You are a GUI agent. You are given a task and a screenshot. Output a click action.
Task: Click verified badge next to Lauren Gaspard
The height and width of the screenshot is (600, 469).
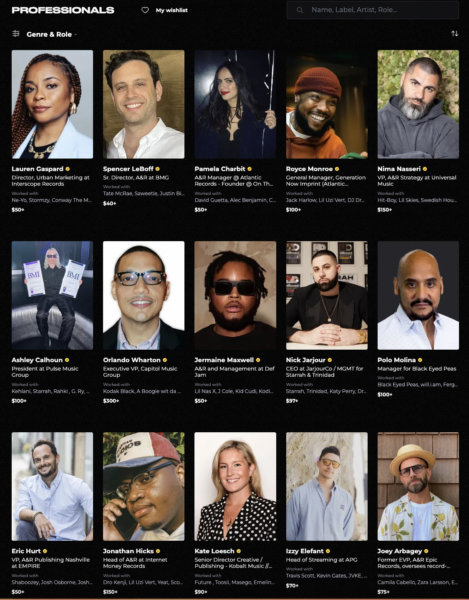pos(67,169)
